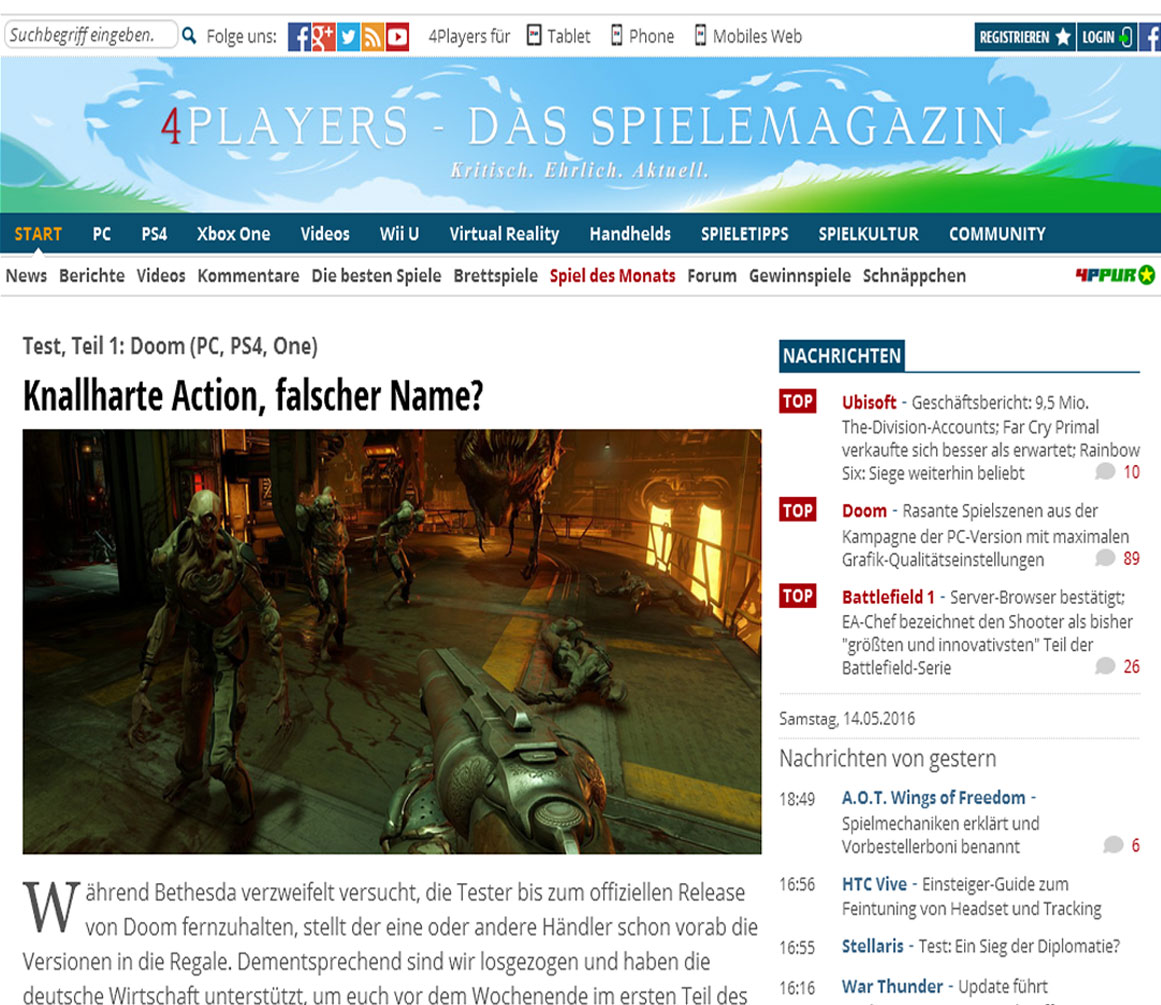Open Schnäppchen sub-navigation item

pyautogui.click(x=914, y=276)
